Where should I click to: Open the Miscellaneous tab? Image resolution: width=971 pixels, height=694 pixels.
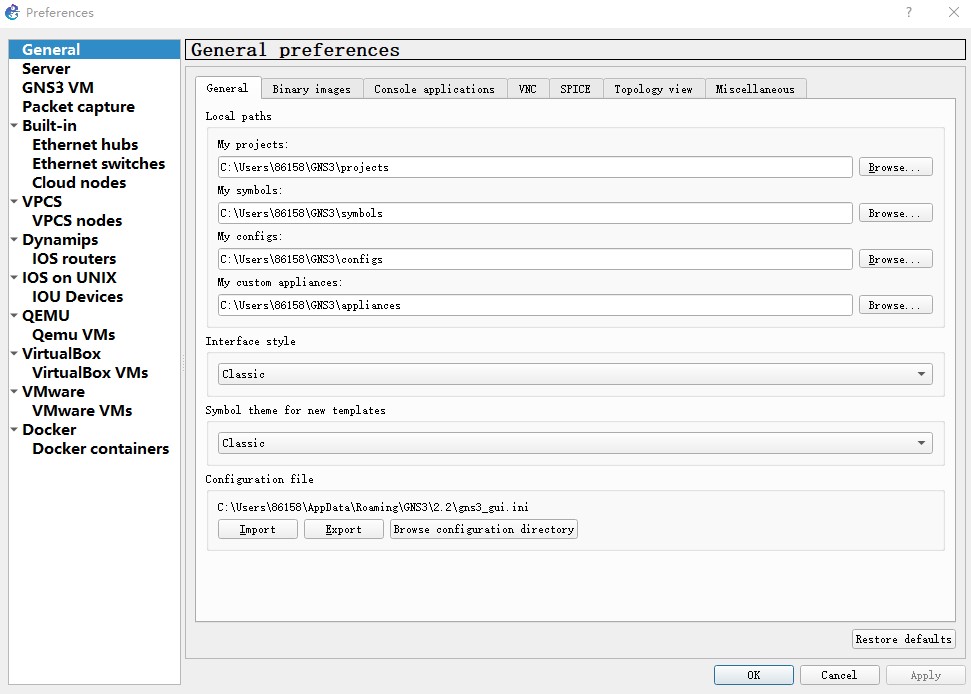click(755, 89)
